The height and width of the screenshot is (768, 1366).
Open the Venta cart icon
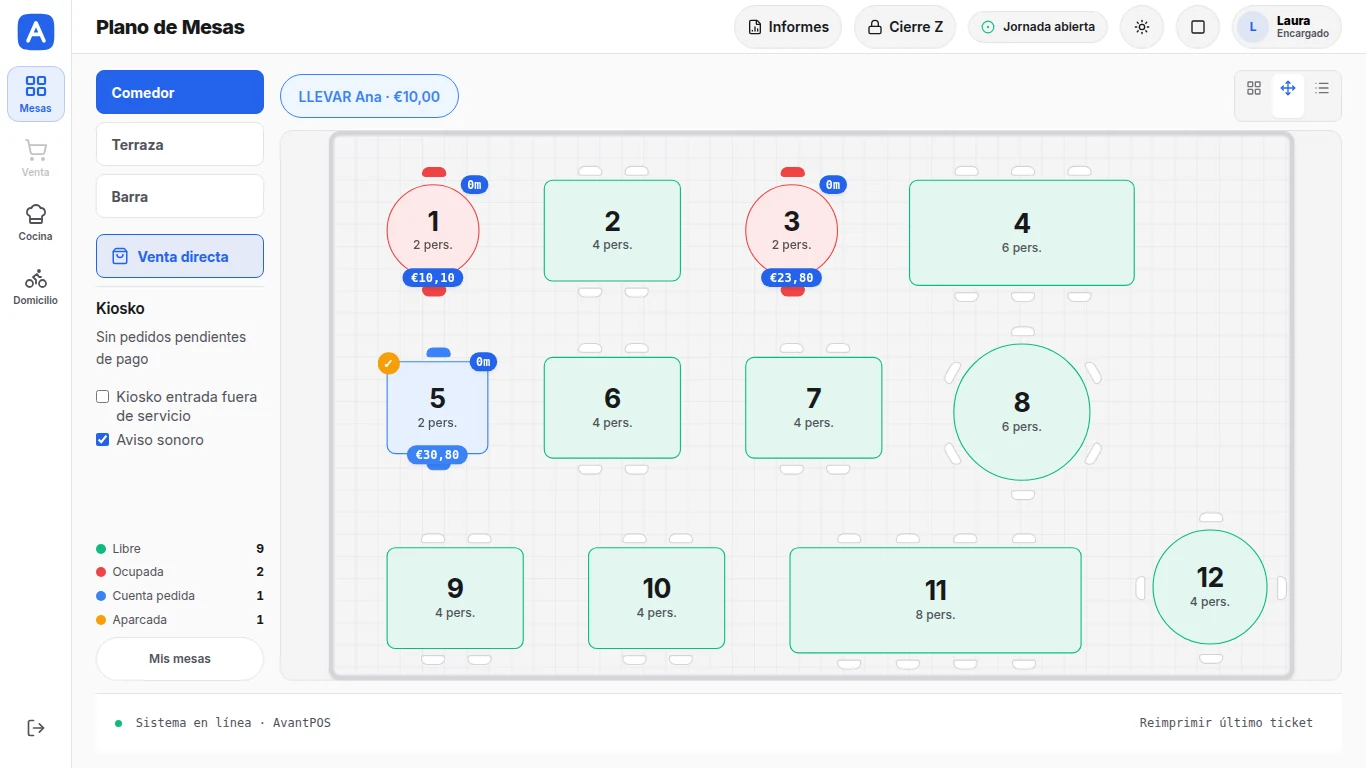pyautogui.click(x=36, y=158)
